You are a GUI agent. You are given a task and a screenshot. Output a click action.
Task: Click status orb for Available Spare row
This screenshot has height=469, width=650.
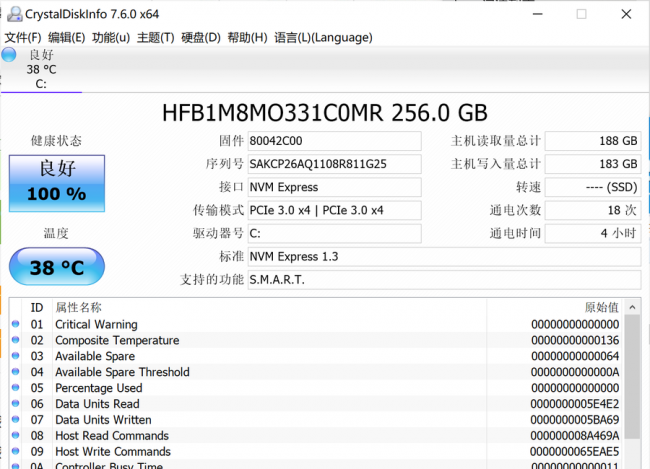click(15, 356)
